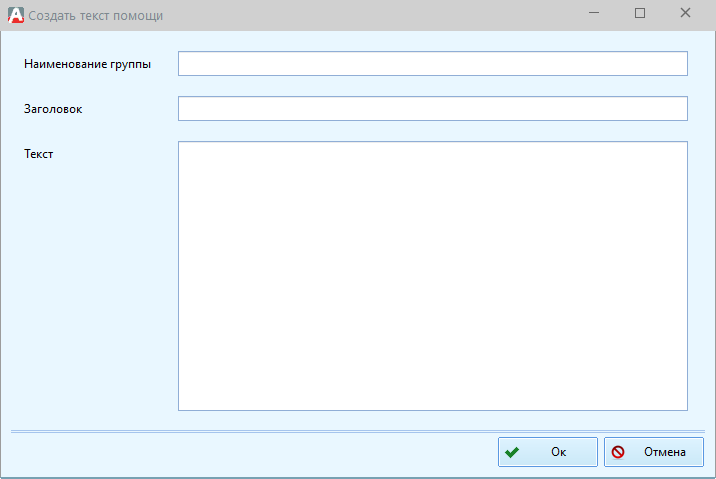The width and height of the screenshot is (716, 479).
Task: Click the Наименование группы input field
Action: [432, 63]
